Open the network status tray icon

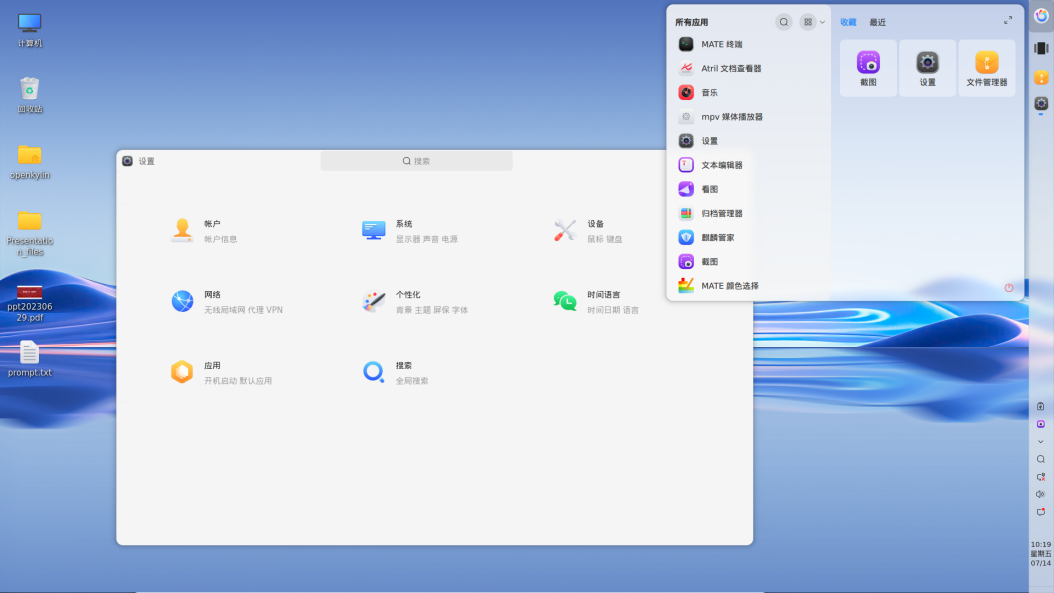1041,477
